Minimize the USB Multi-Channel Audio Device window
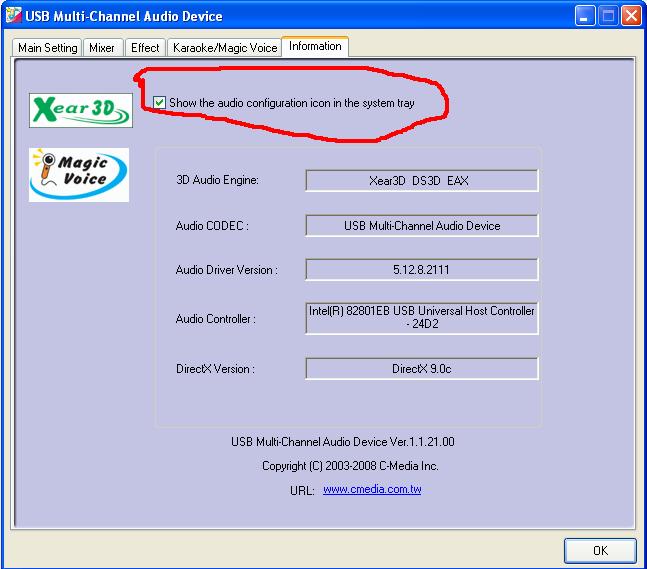The height and width of the screenshot is (569, 647). (585, 16)
